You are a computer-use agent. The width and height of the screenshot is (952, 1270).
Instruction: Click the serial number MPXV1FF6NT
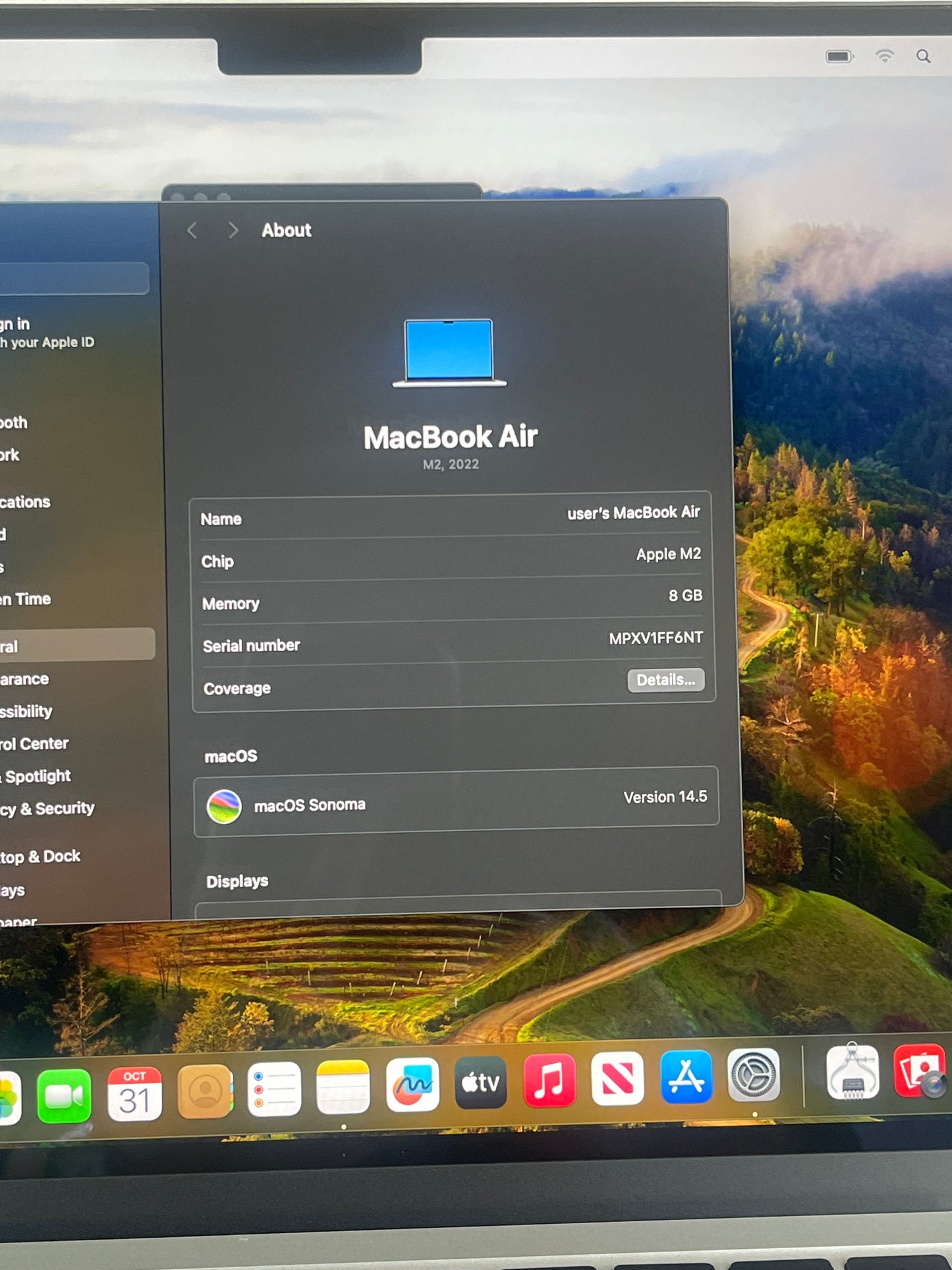tap(656, 639)
